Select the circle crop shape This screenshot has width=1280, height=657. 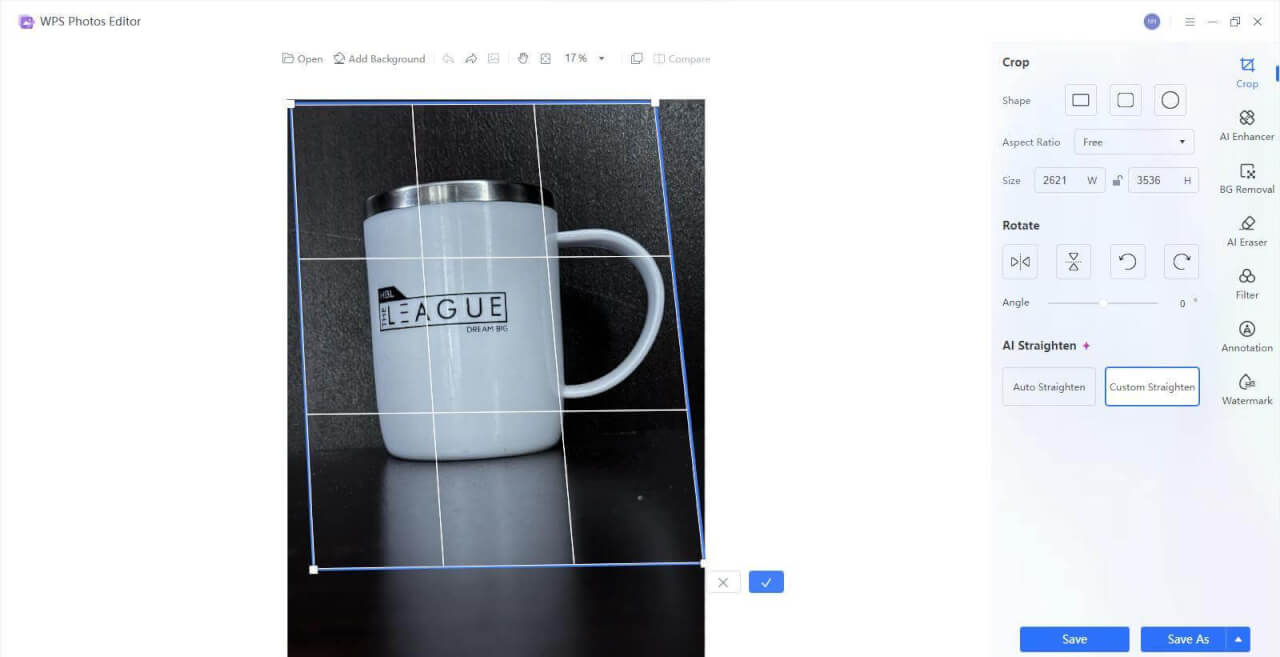pyautogui.click(x=1169, y=99)
